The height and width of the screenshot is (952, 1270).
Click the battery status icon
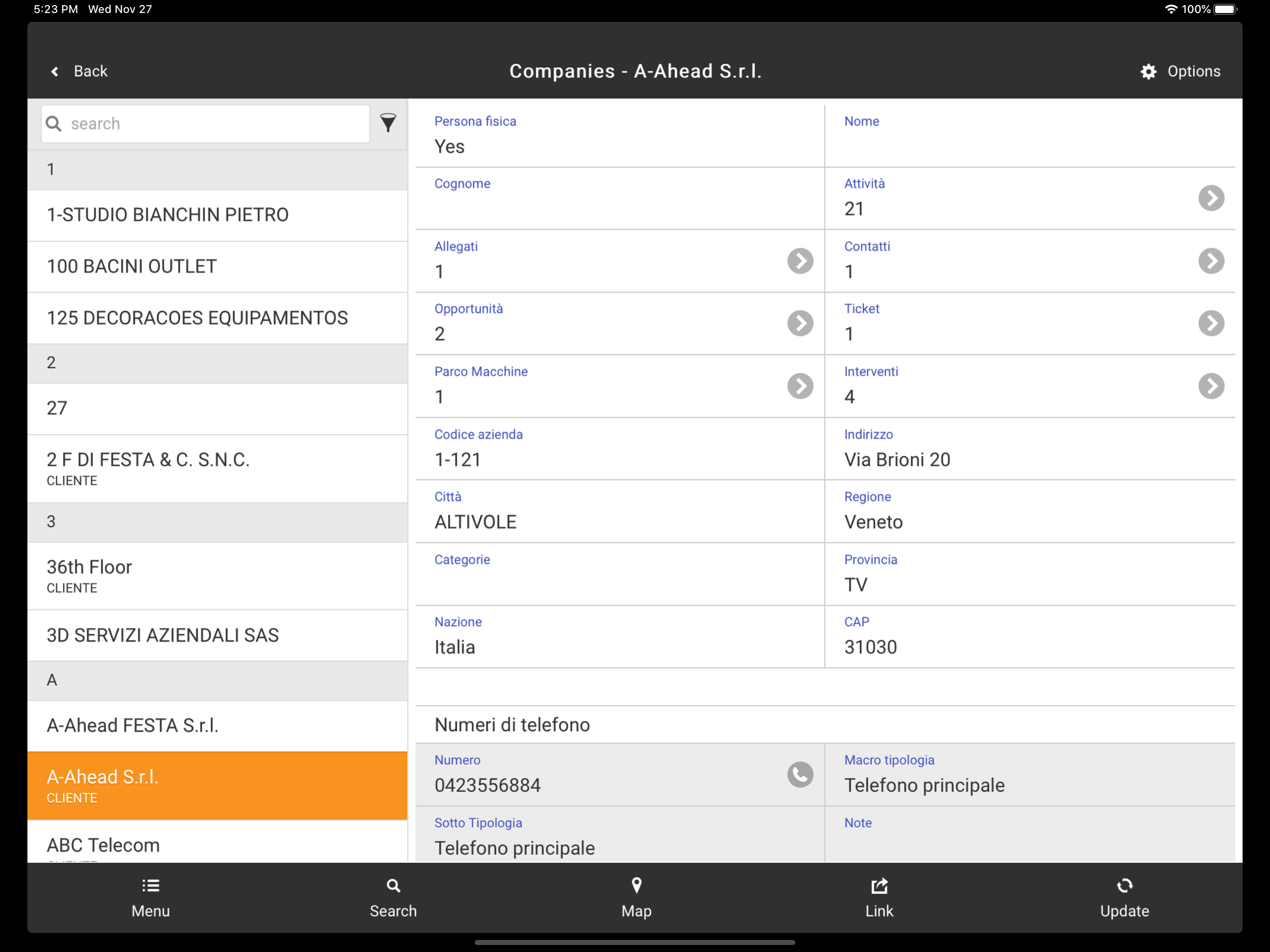pyautogui.click(x=1226, y=9)
